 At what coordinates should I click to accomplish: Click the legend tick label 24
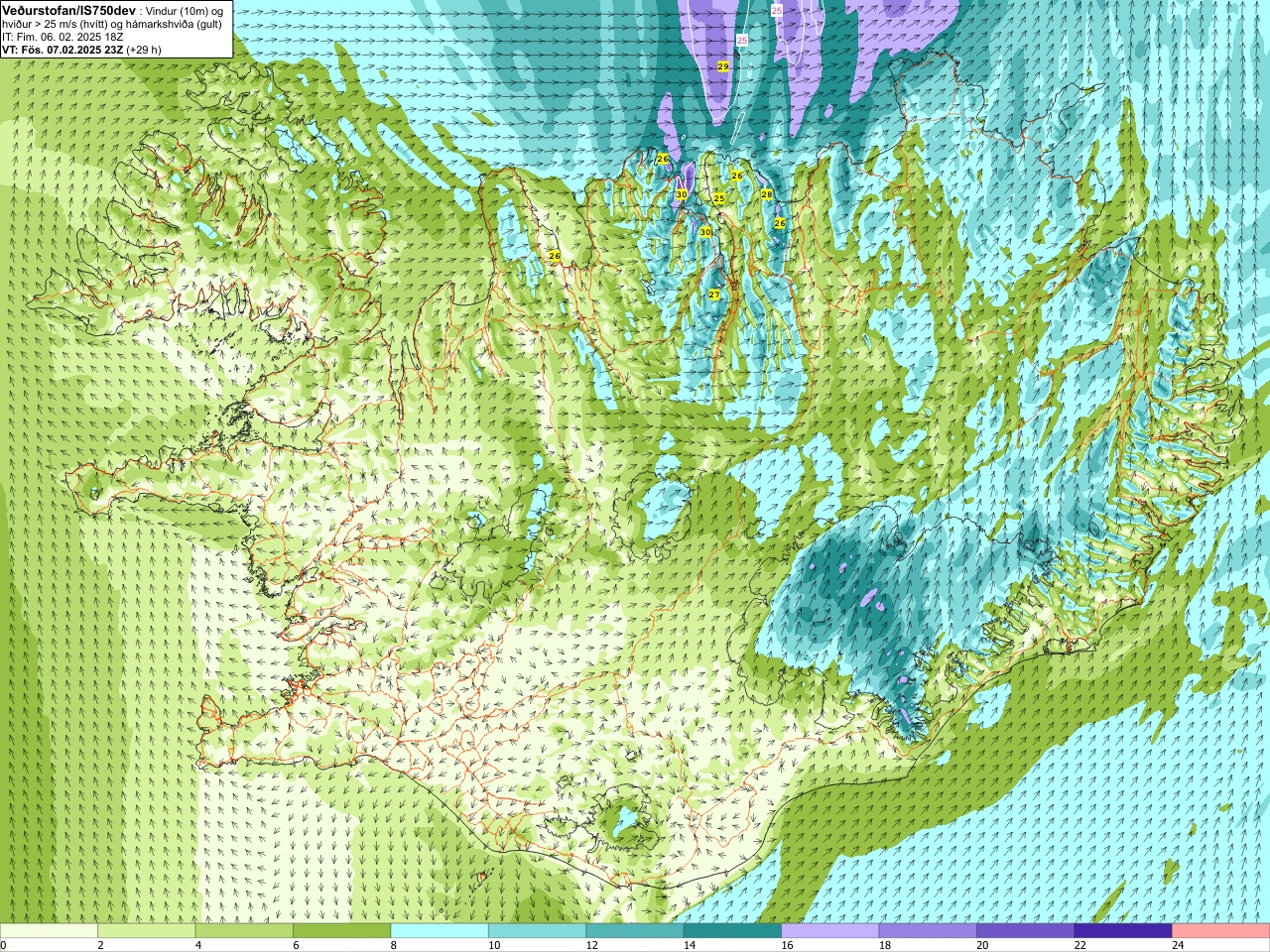[x=1178, y=945]
